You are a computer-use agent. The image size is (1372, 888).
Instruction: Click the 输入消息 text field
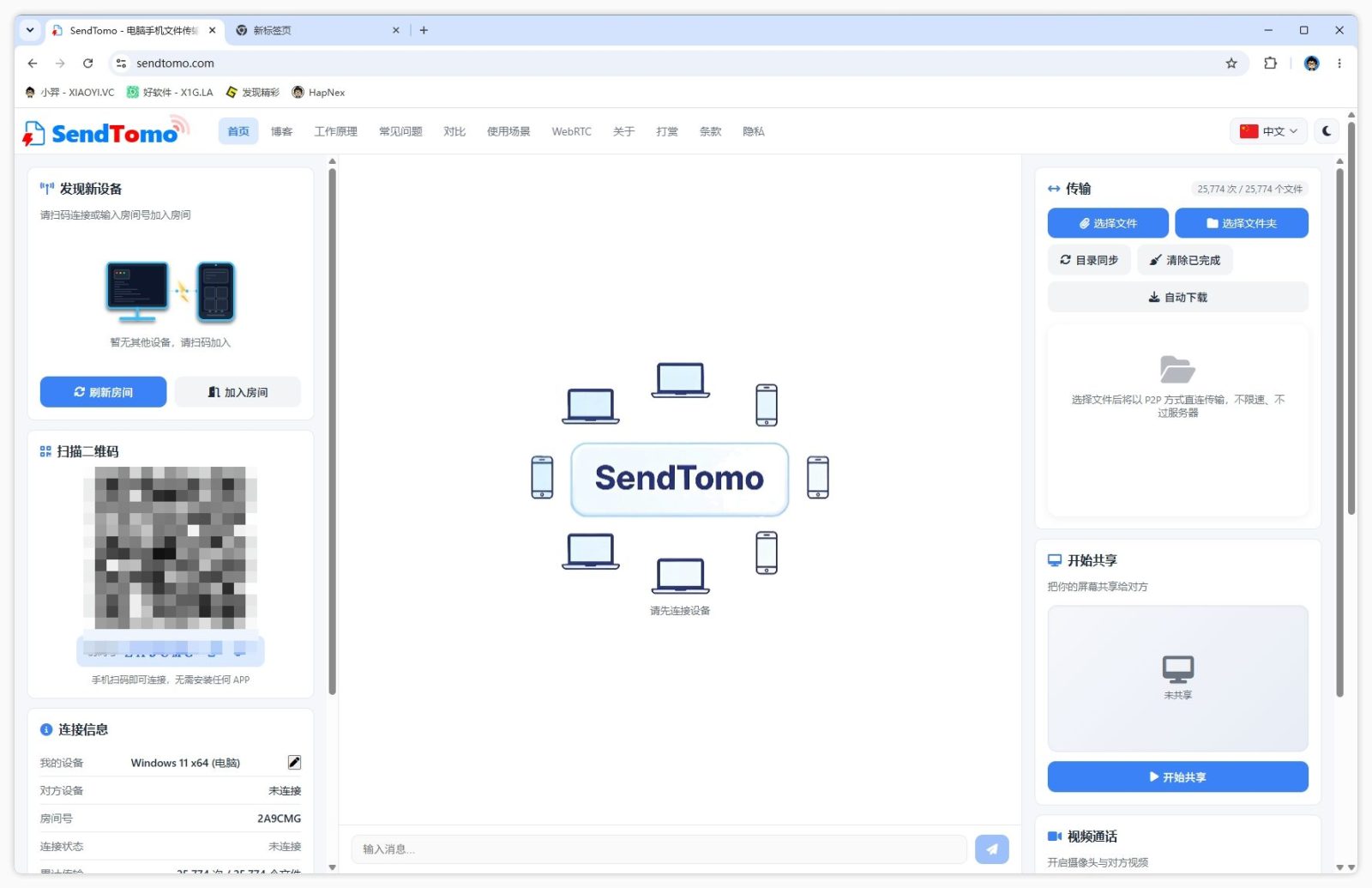click(x=659, y=849)
